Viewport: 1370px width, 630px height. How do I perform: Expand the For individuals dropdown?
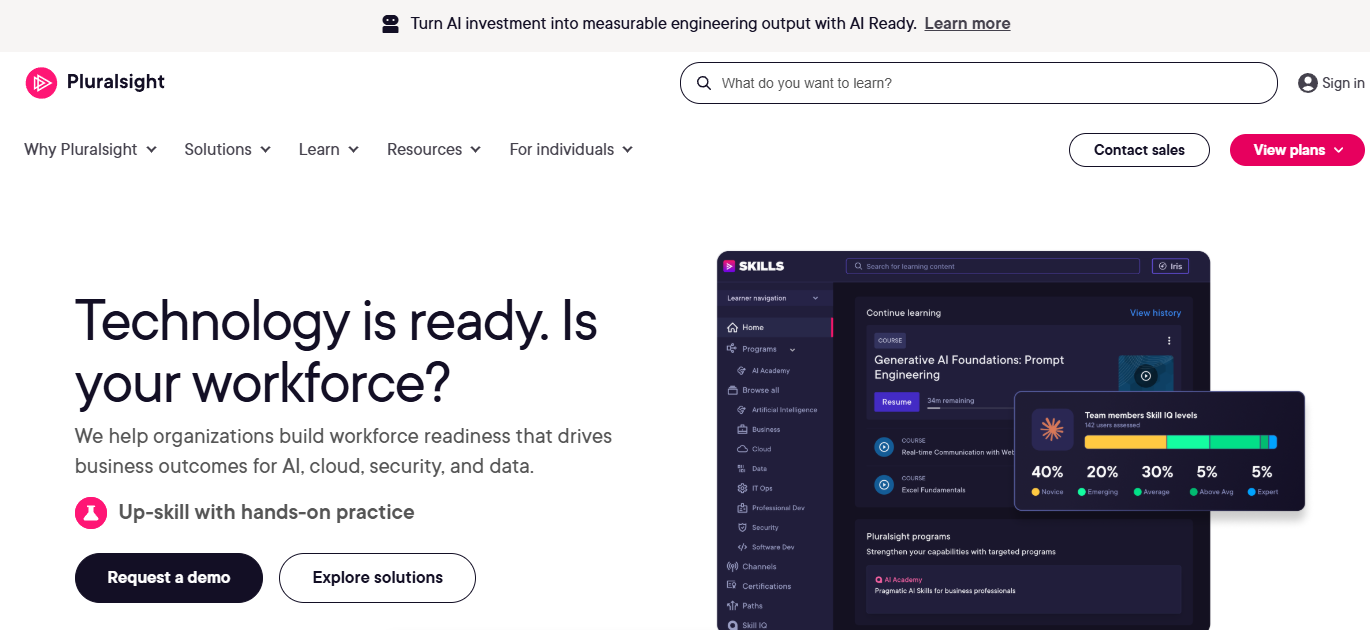[571, 149]
